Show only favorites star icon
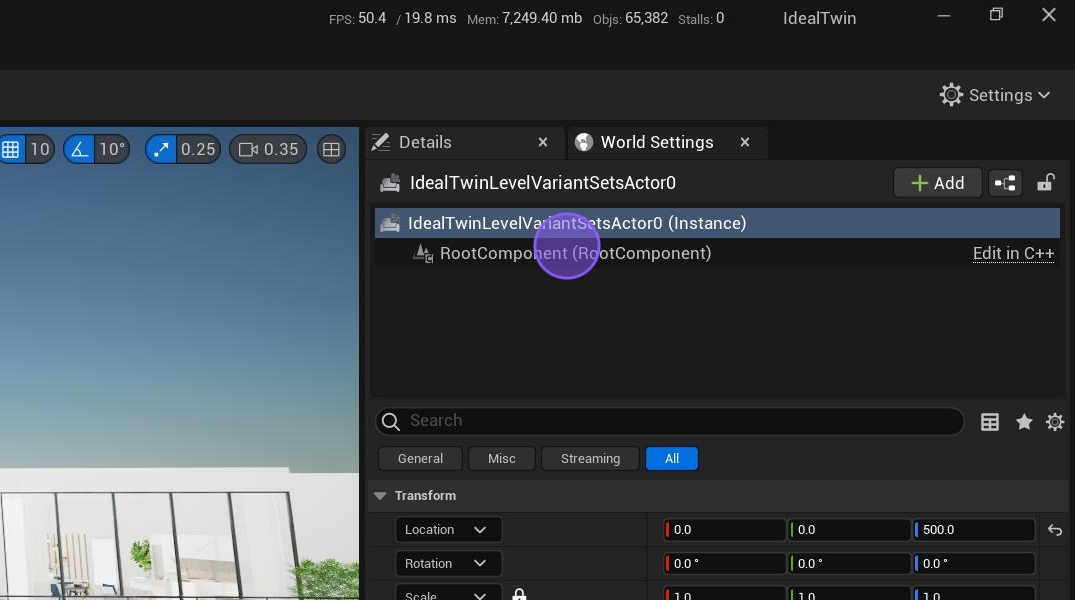 (x=1024, y=422)
